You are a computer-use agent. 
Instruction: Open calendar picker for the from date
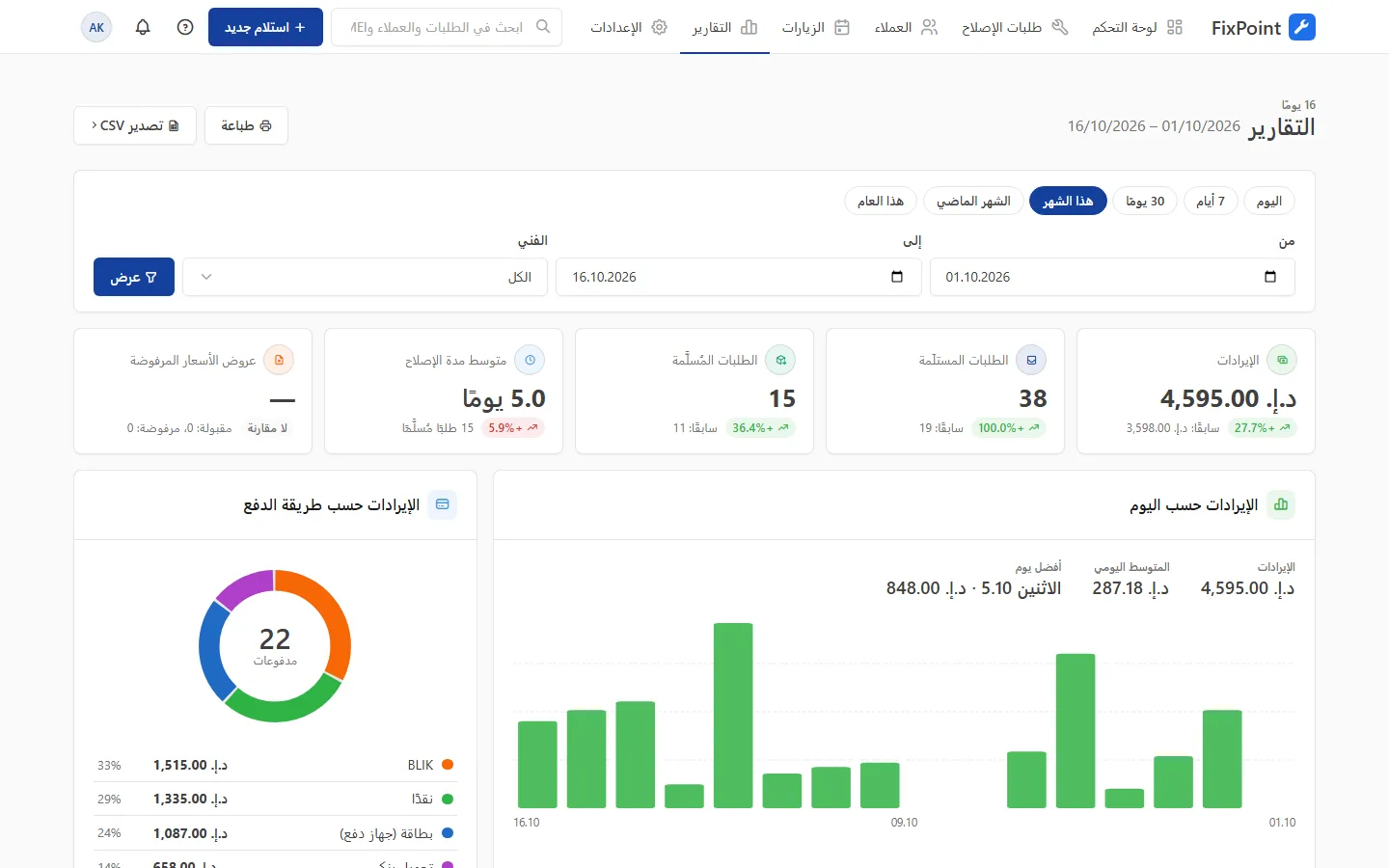(x=1270, y=277)
